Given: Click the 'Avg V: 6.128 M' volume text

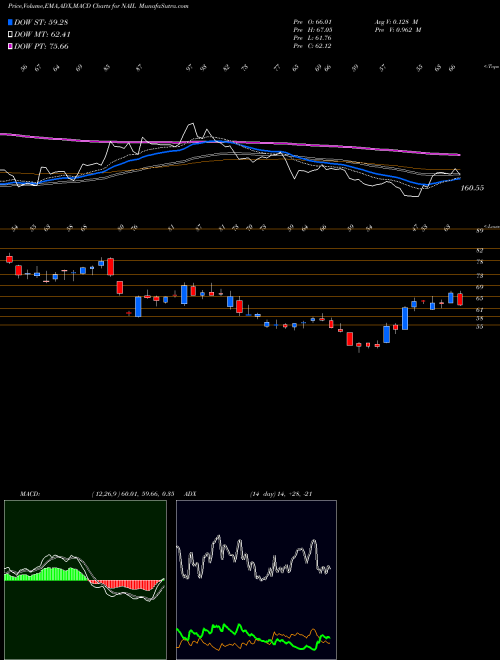Looking at the screenshot, I should [396, 21].
